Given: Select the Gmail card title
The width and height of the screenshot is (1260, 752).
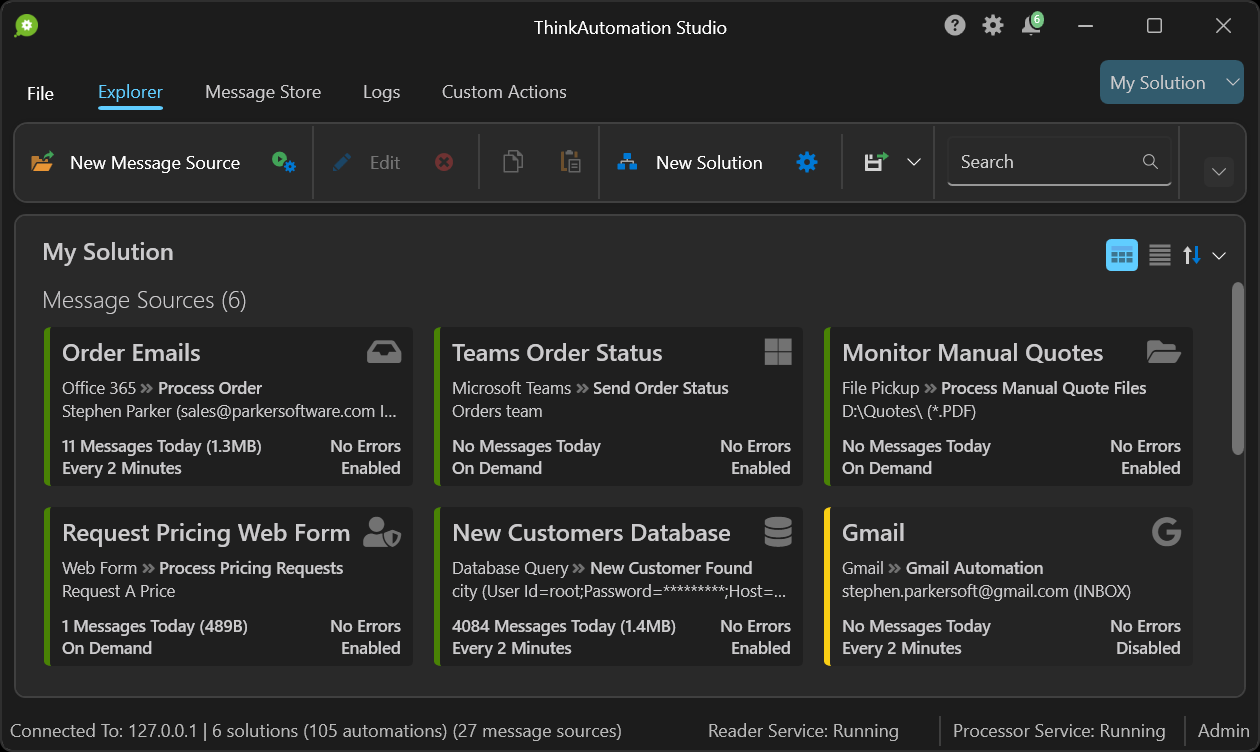Looking at the screenshot, I should (x=873, y=533).
